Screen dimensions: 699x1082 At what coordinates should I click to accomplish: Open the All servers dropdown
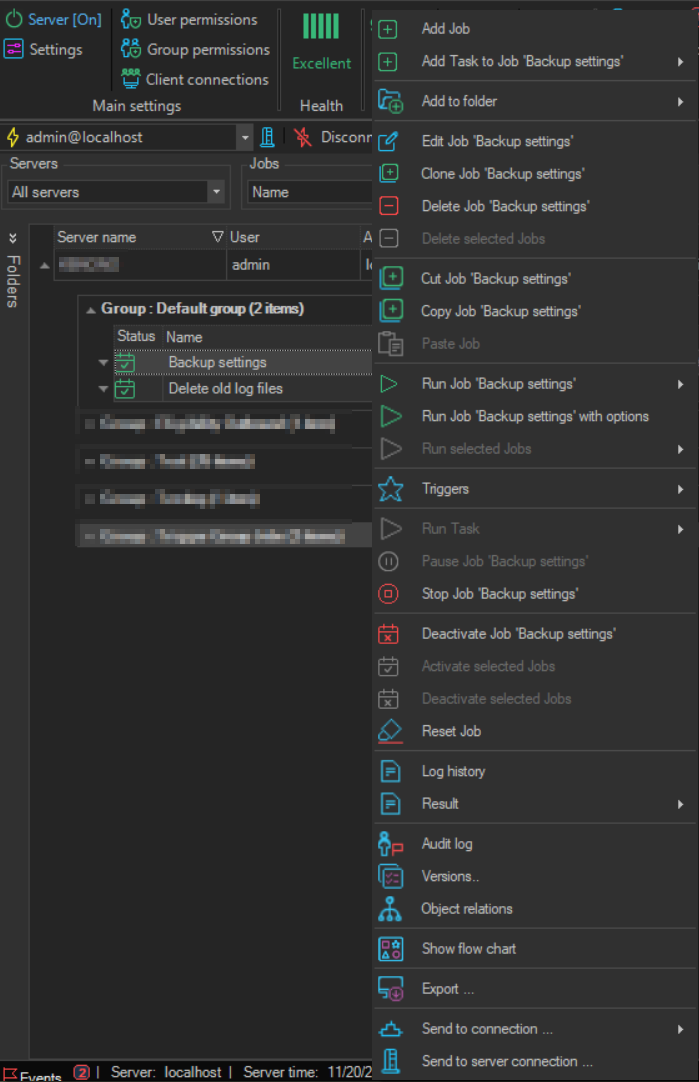pyautogui.click(x=216, y=192)
